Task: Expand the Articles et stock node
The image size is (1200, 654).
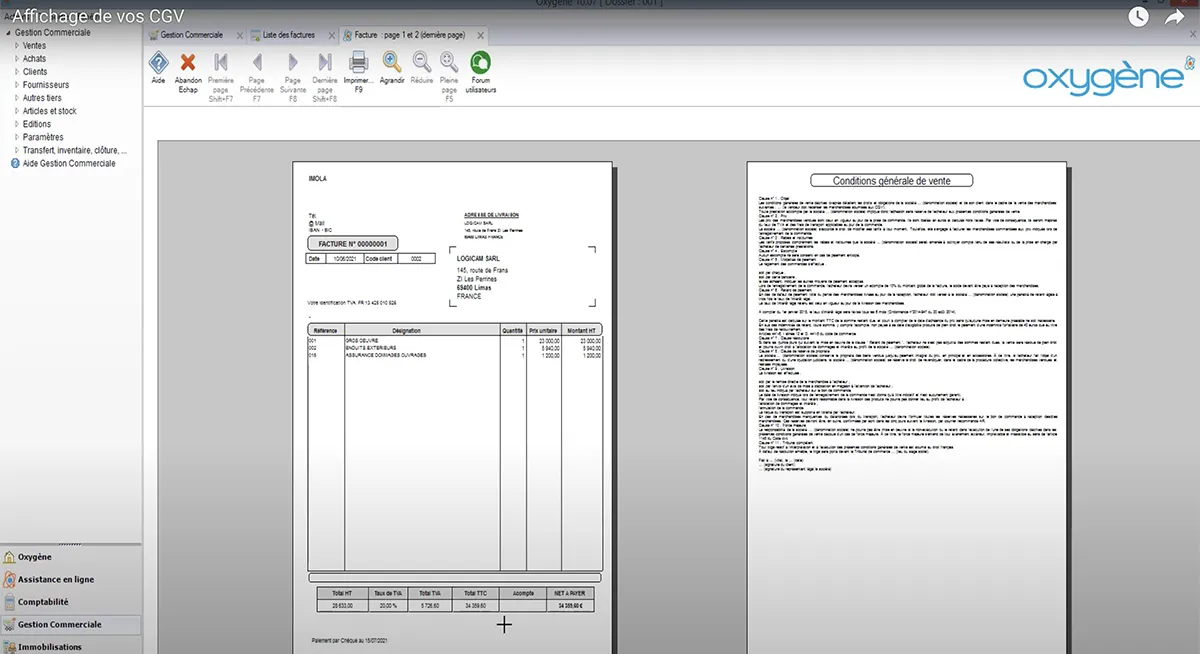Action: click(49, 111)
